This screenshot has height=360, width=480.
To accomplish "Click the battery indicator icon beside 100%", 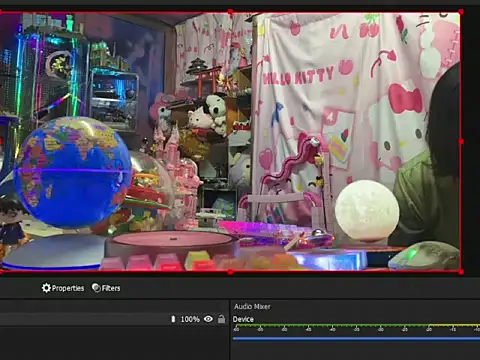I will coord(173,319).
